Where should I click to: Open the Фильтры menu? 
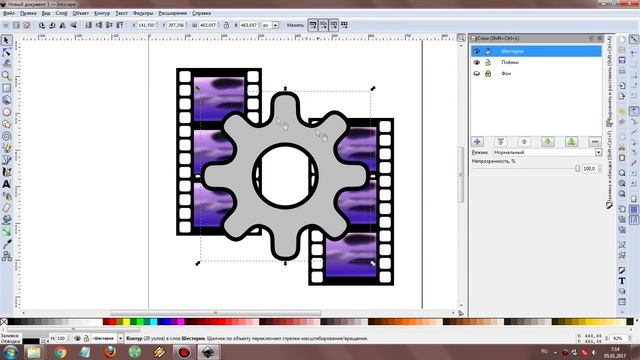(x=143, y=13)
